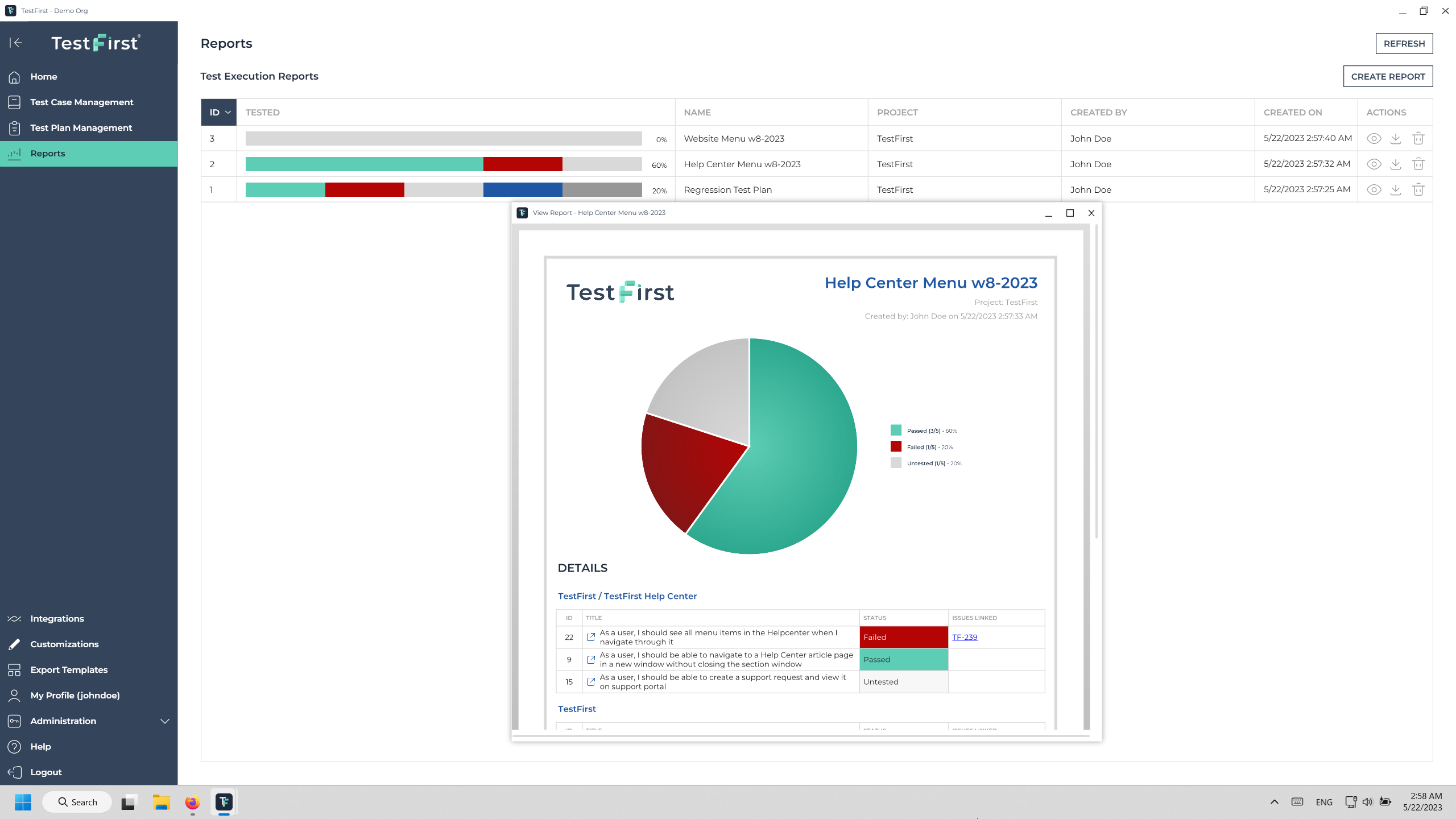The height and width of the screenshot is (819, 1456).
Task: Sort by ID column dropdown arrow
Action: (x=228, y=113)
